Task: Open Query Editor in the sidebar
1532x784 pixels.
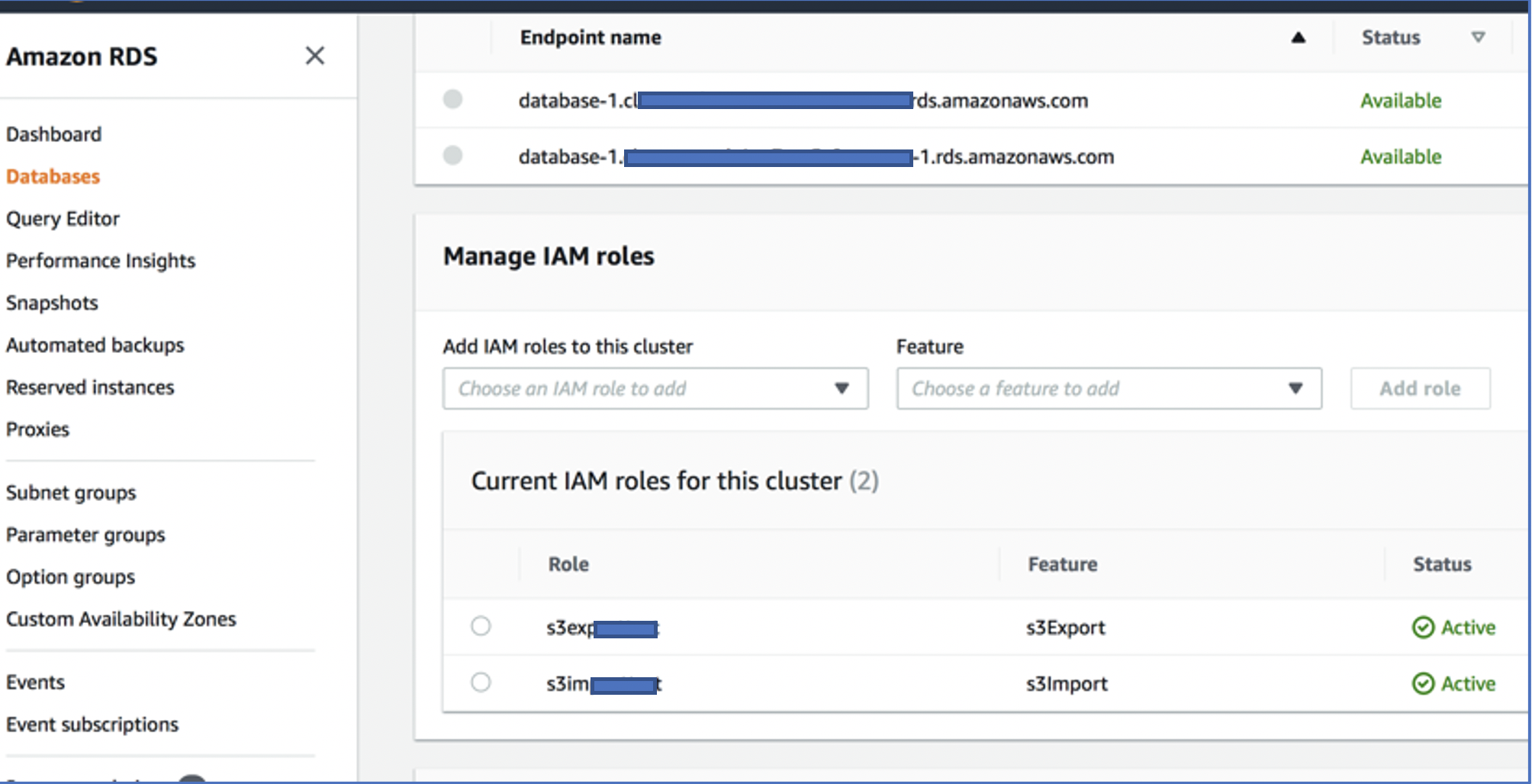Action: (x=63, y=219)
